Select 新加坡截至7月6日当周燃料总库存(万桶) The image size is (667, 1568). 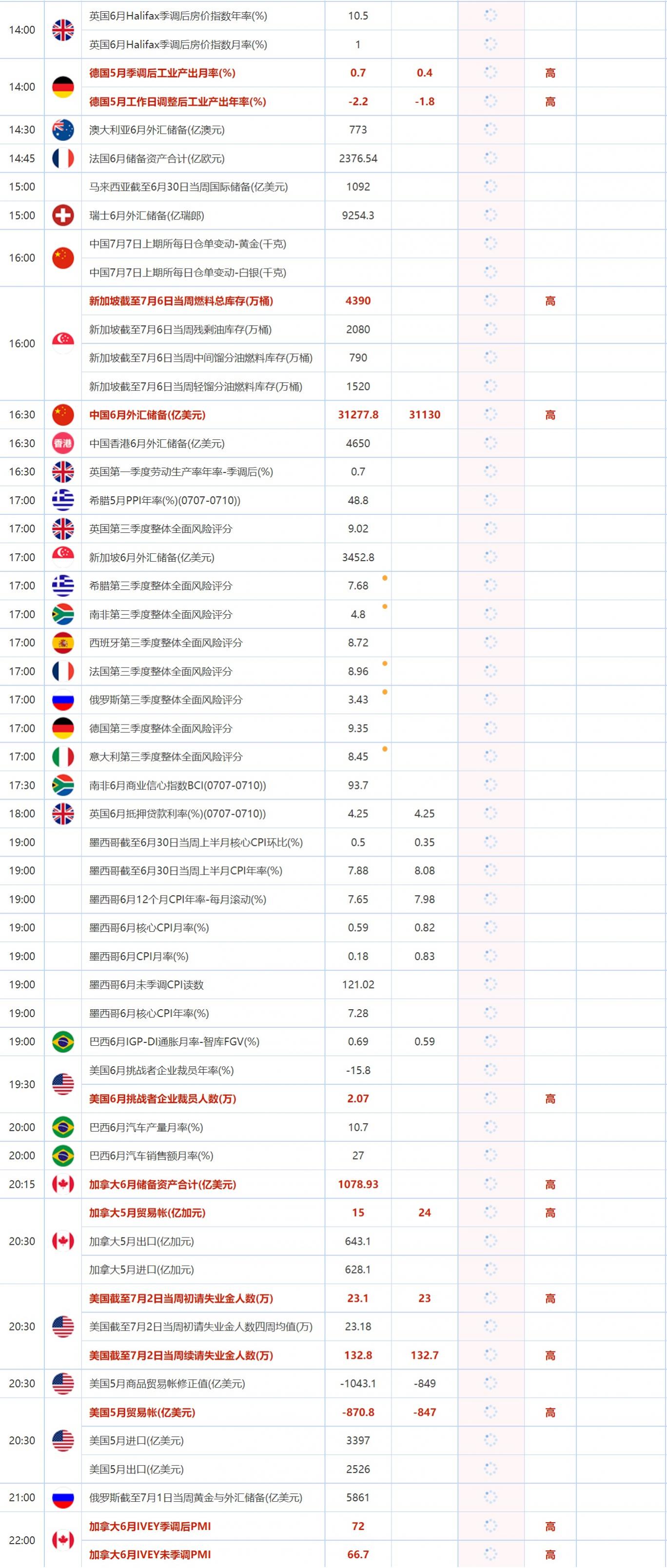click(x=181, y=301)
